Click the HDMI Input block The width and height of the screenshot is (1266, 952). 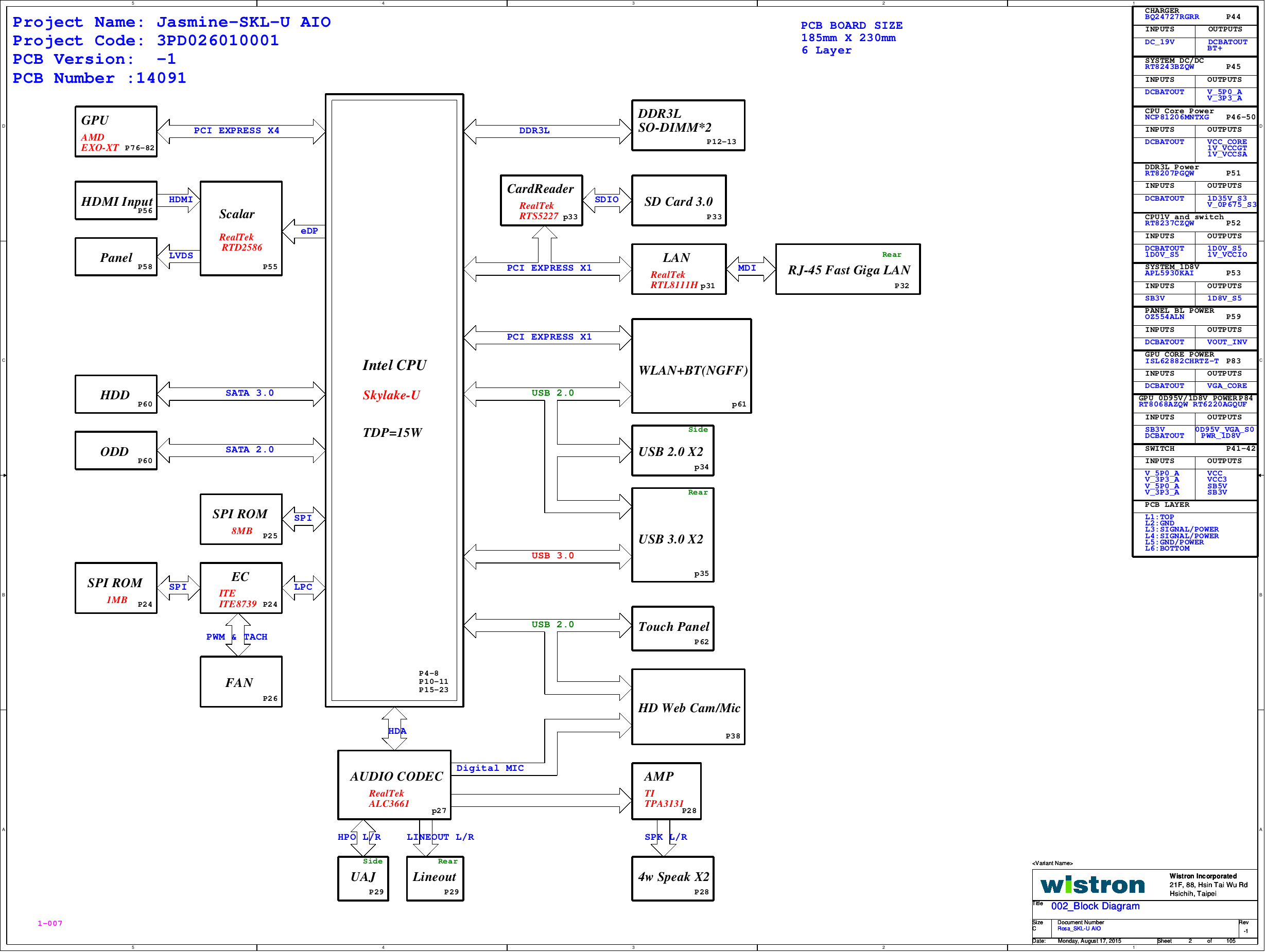[x=116, y=200]
